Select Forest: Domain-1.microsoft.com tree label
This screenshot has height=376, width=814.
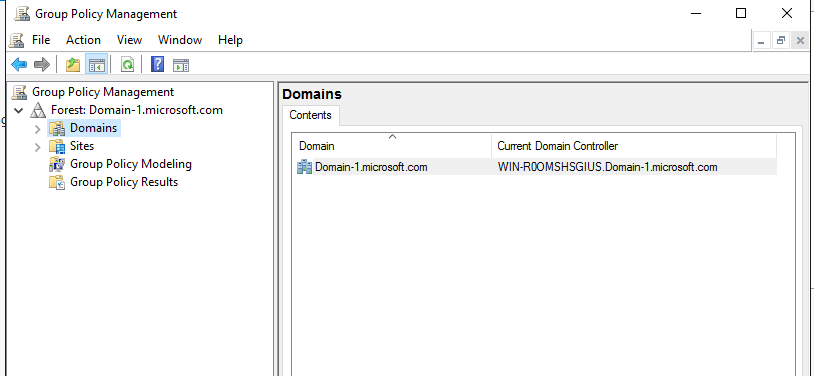tap(137, 110)
